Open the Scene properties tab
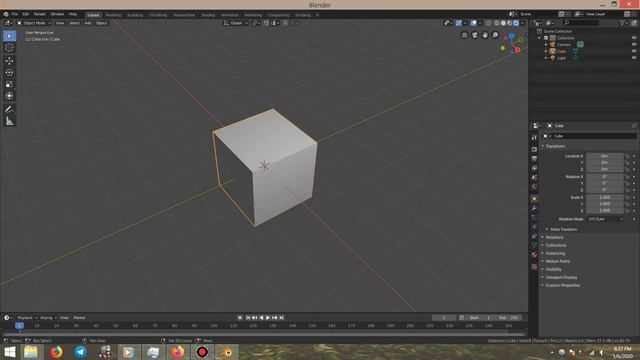Screen dimensions: 640x360 click(534, 178)
